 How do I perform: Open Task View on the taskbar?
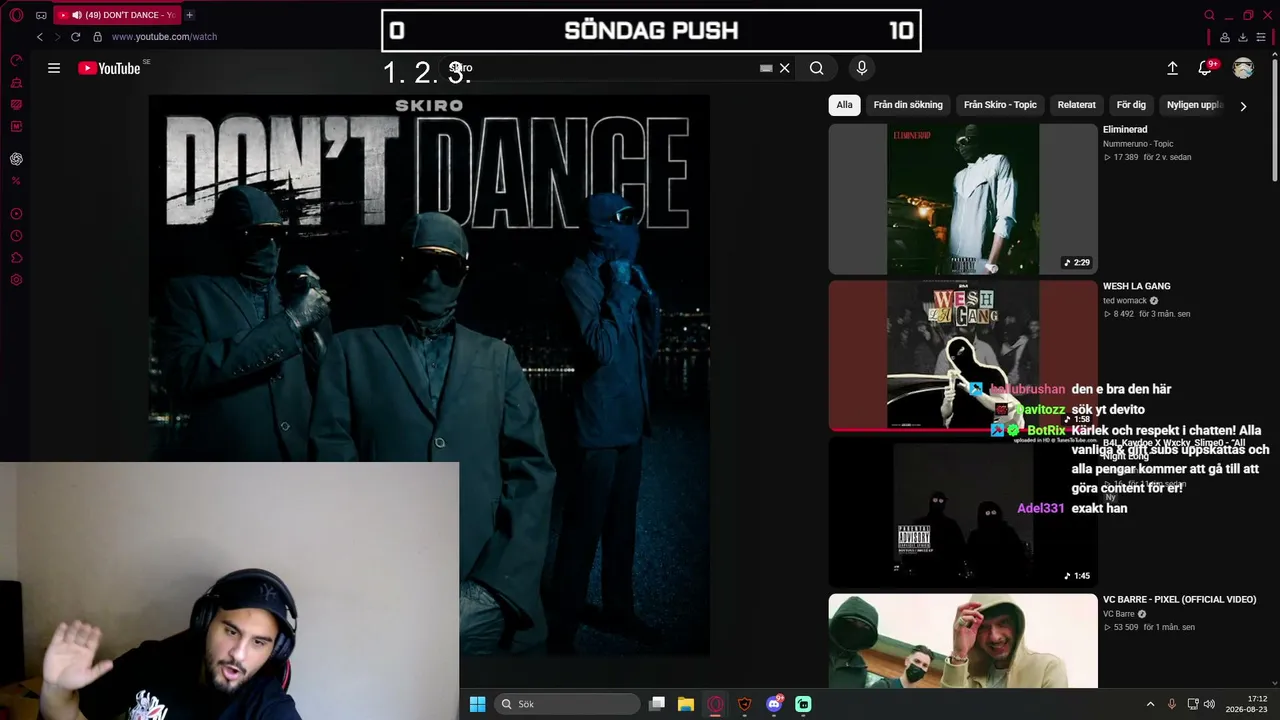657,704
